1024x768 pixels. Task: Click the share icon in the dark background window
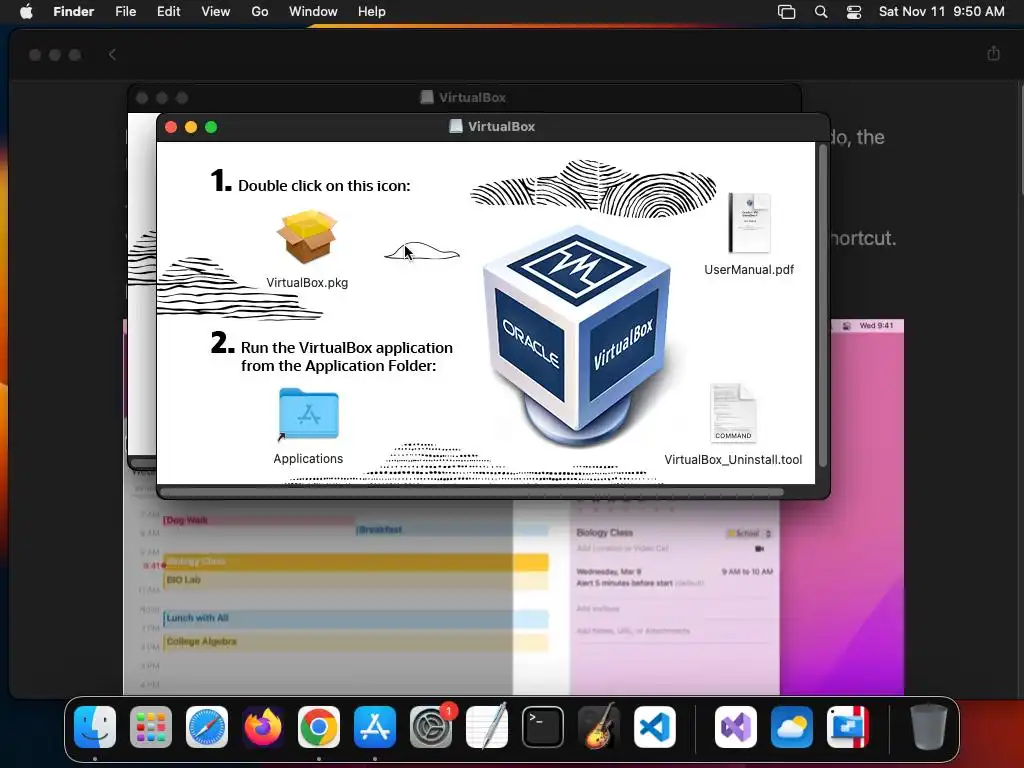pos(993,53)
